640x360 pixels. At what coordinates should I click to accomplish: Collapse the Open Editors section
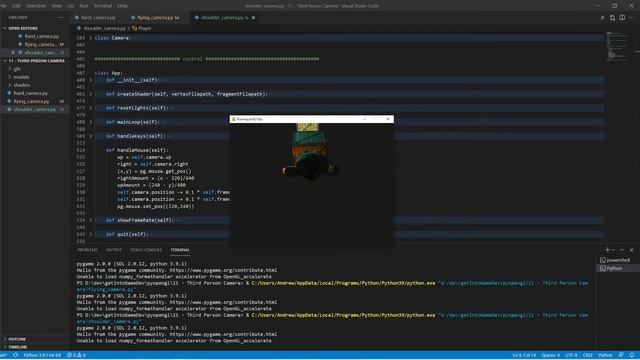pos(23,28)
